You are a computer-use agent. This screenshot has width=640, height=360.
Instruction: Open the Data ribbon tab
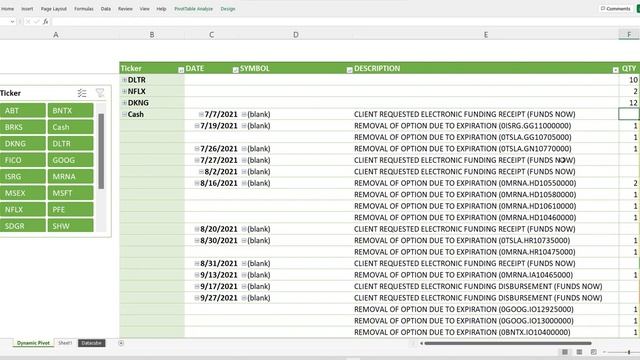point(106,9)
